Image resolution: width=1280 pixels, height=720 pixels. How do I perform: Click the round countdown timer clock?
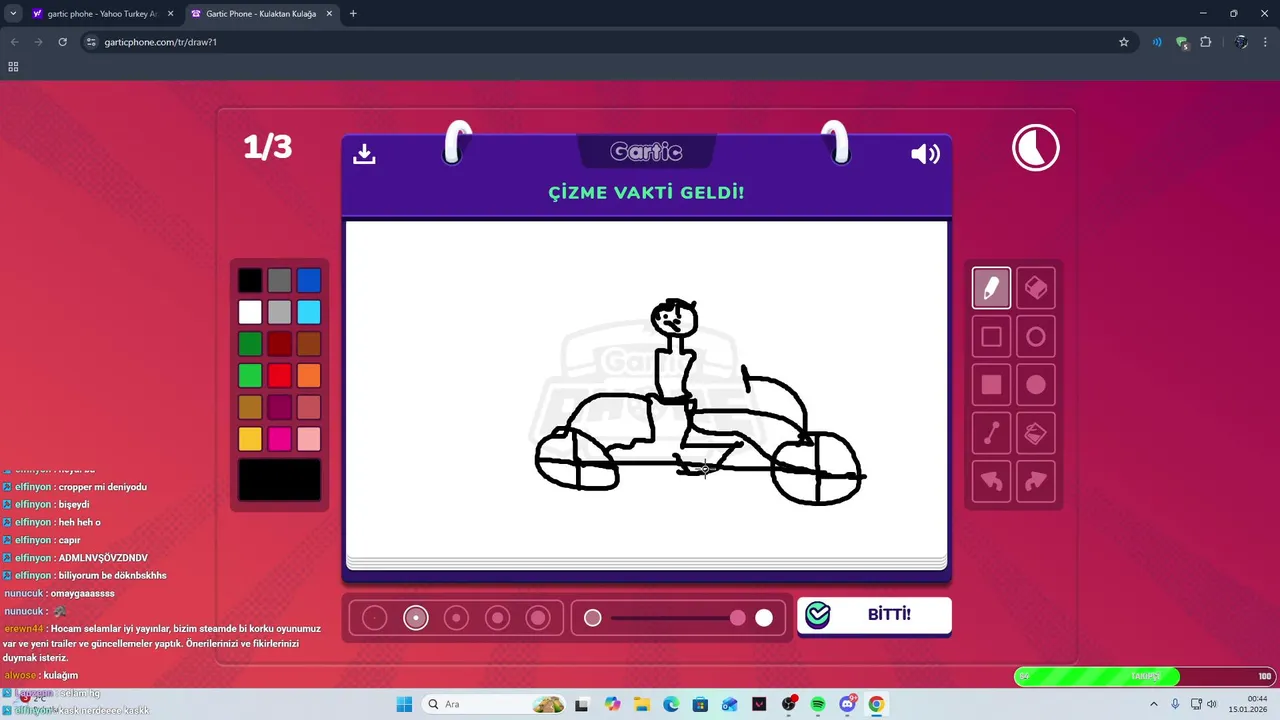click(1036, 149)
